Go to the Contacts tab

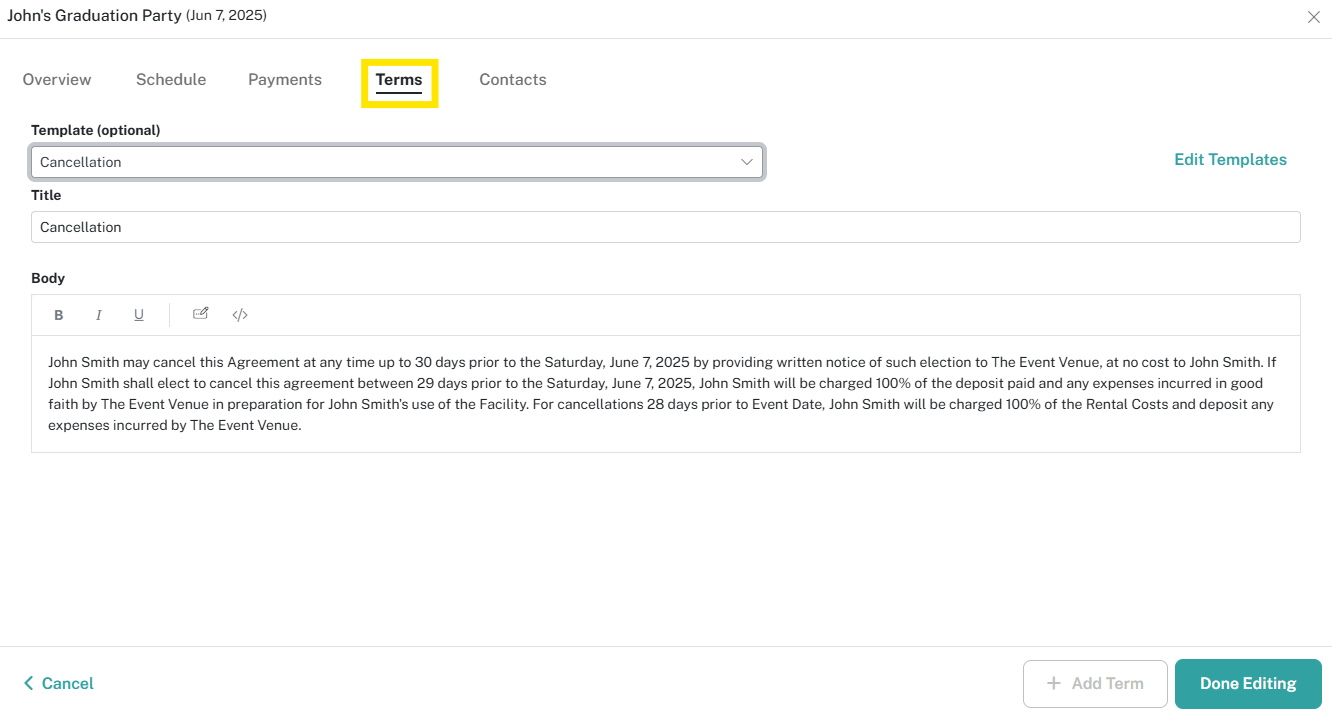click(513, 80)
